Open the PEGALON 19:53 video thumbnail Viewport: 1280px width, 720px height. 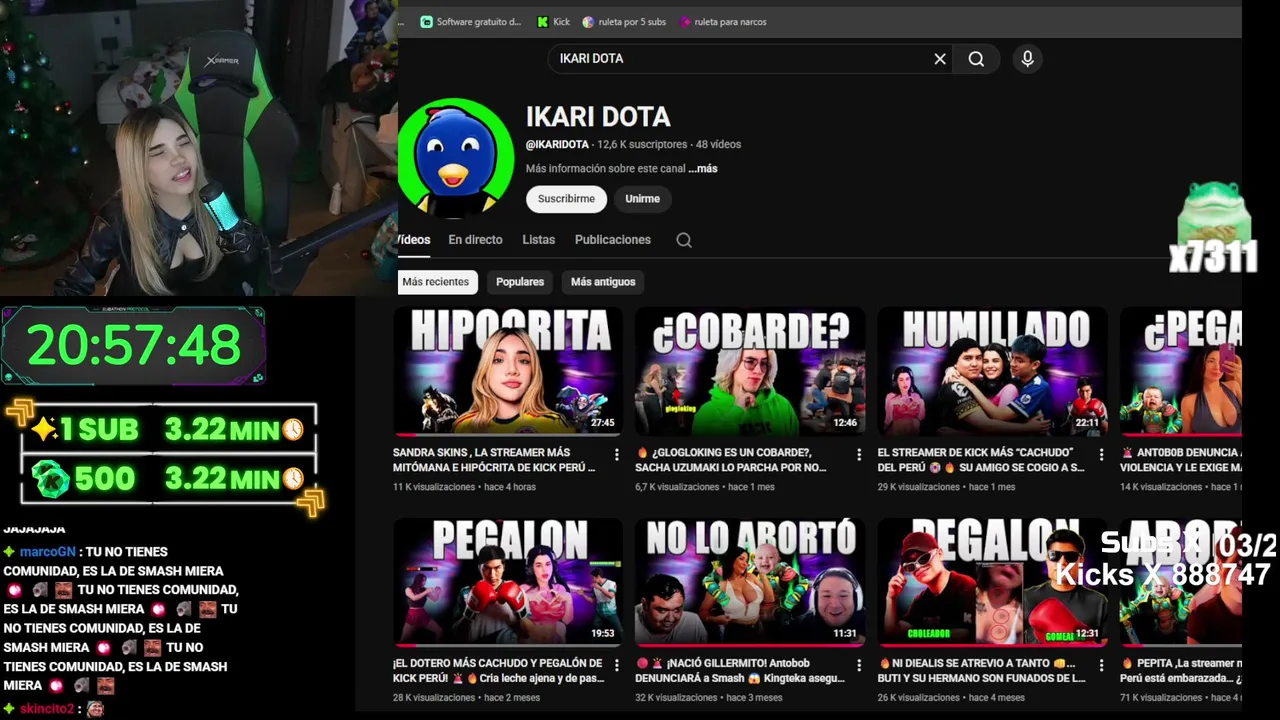point(508,582)
